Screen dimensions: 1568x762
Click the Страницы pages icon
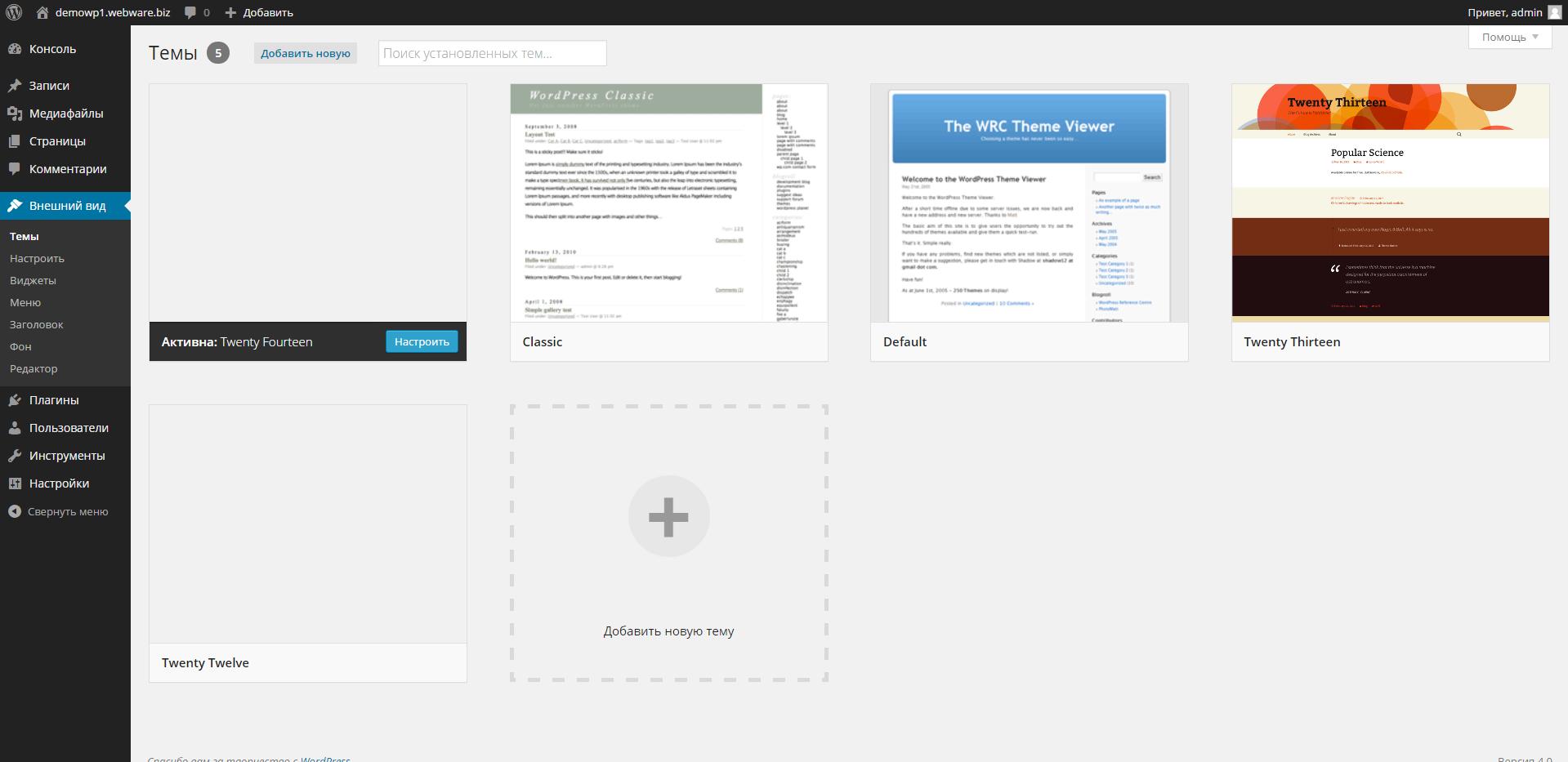tap(15, 141)
